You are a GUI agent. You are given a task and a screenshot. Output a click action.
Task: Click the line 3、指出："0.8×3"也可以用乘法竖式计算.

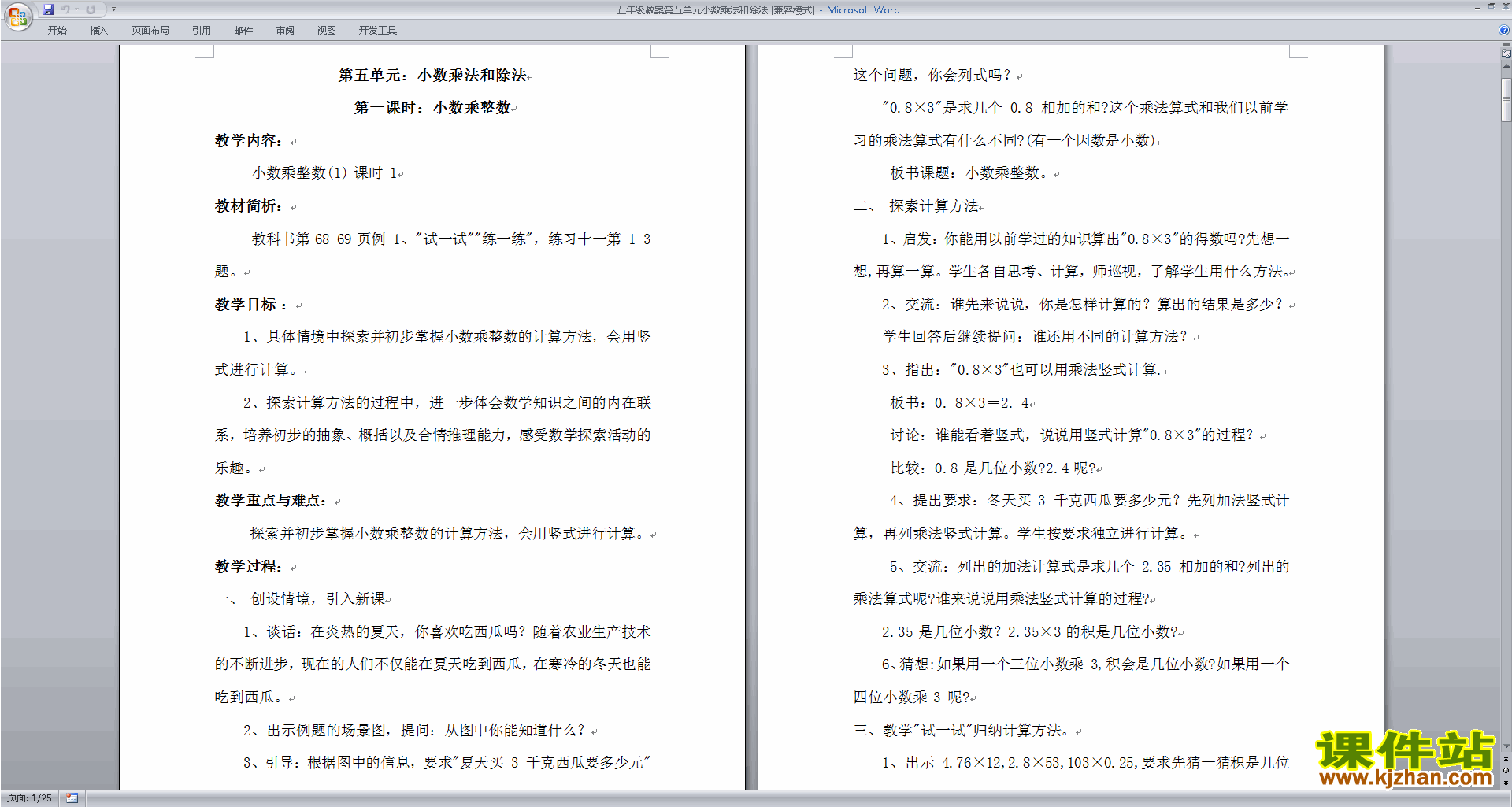click(1021, 370)
